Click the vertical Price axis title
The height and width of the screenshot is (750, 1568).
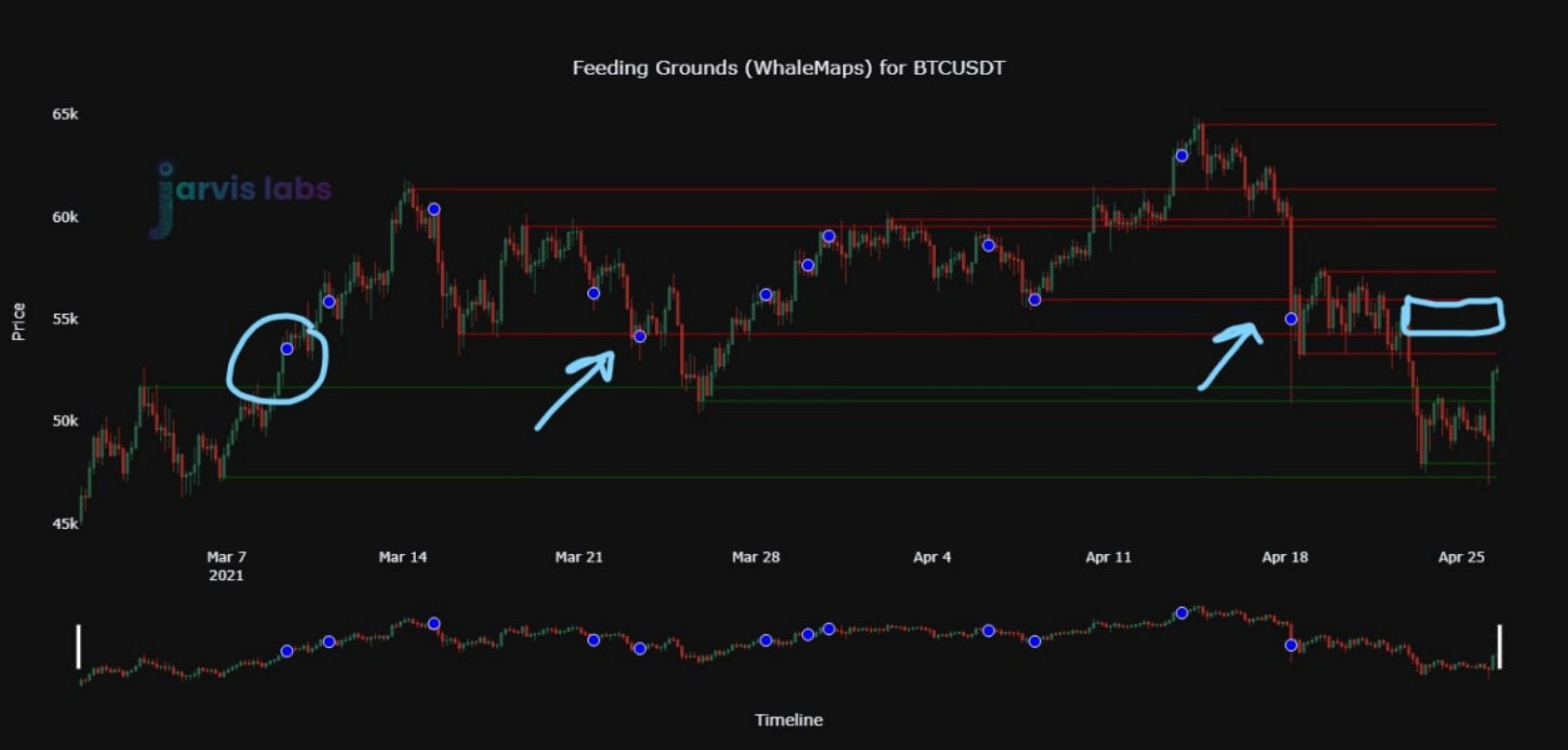click(19, 321)
